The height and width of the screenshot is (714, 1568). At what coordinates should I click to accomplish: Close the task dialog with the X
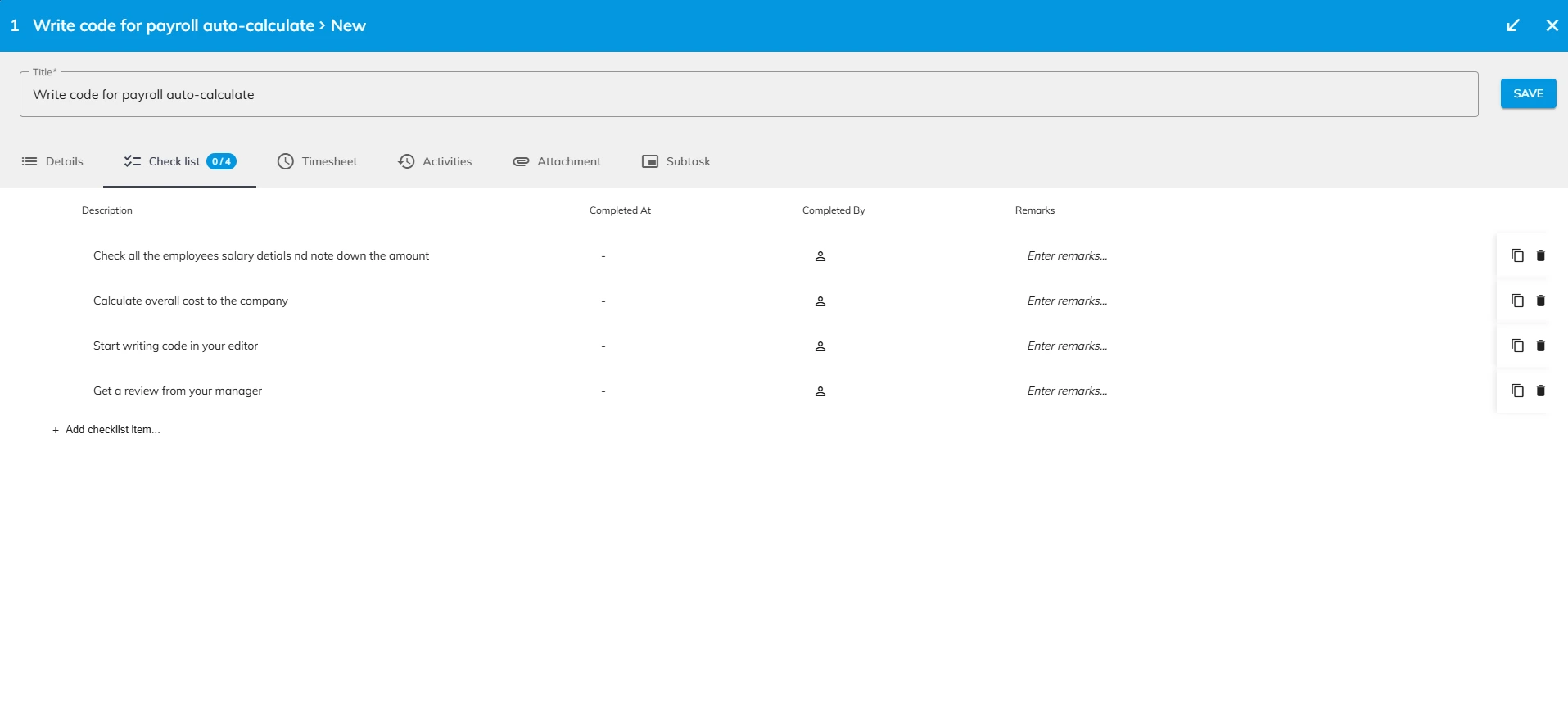1552,25
